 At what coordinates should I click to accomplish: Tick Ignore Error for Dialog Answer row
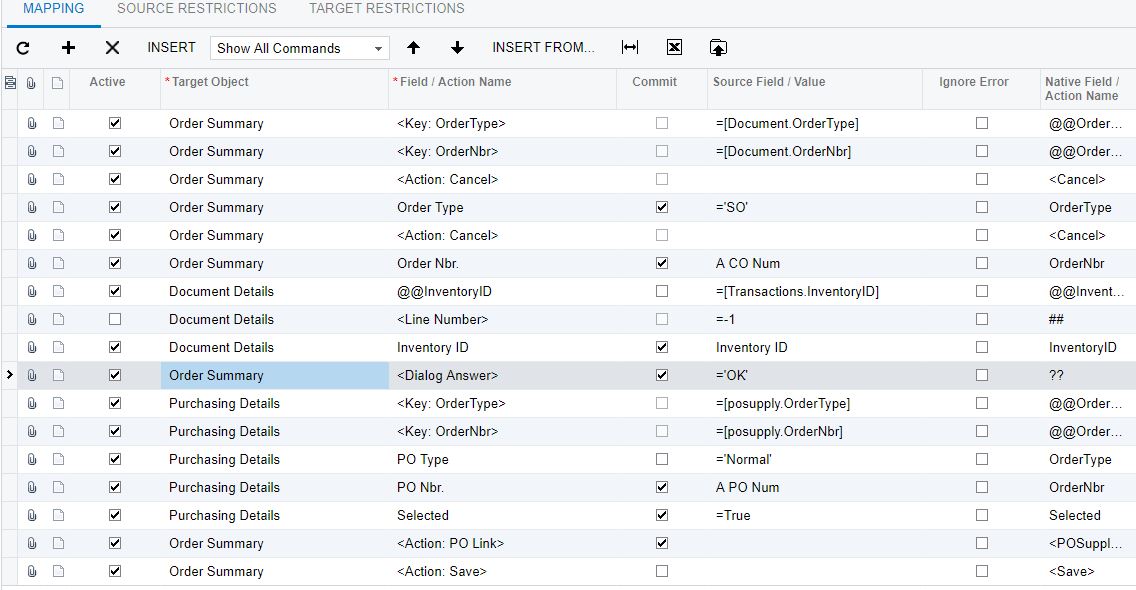[982, 376]
